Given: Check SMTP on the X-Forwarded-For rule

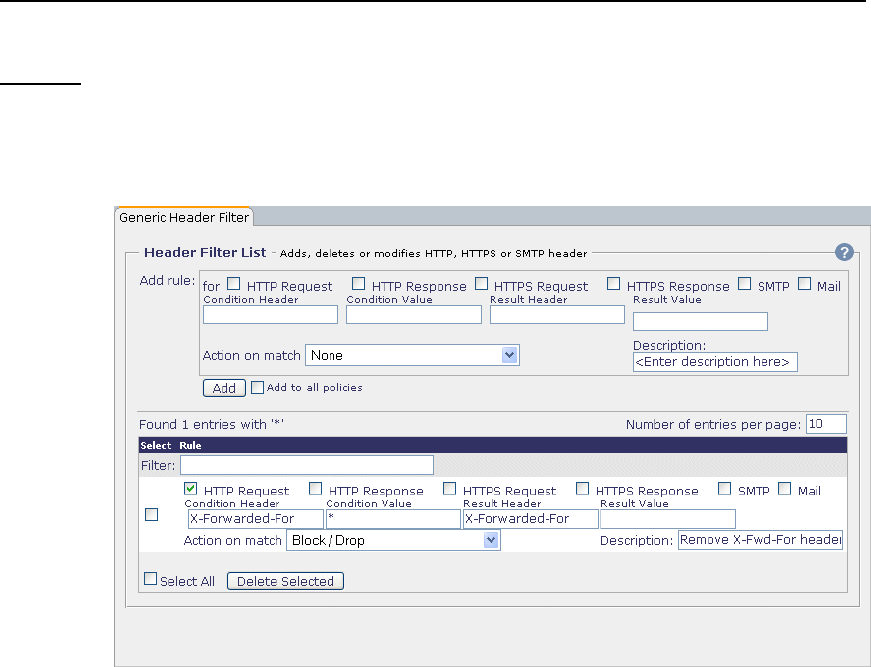Looking at the screenshot, I should click(724, 489).
